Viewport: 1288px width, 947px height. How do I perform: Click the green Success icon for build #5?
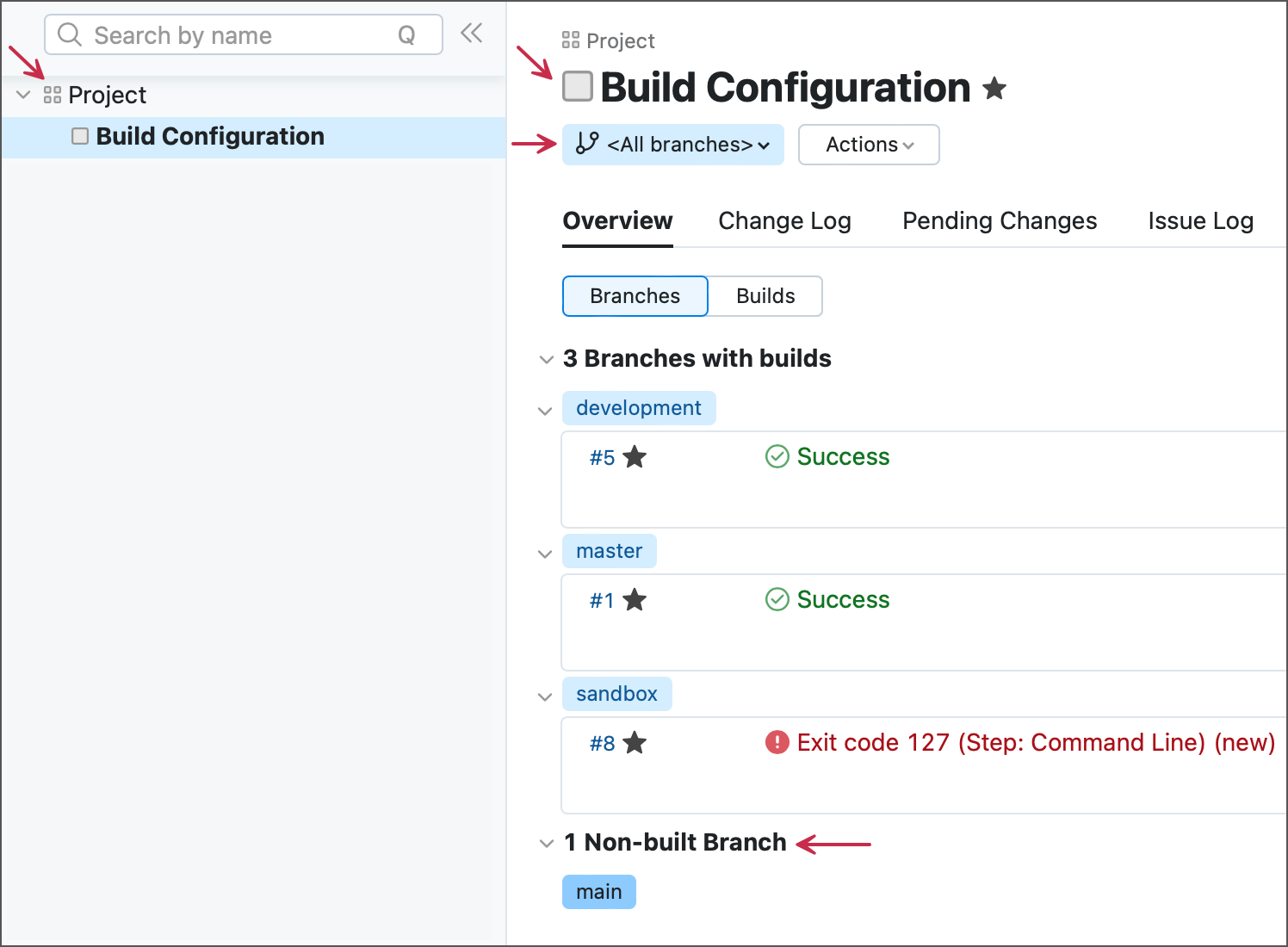pyautogui.click(x=777, y=456)
